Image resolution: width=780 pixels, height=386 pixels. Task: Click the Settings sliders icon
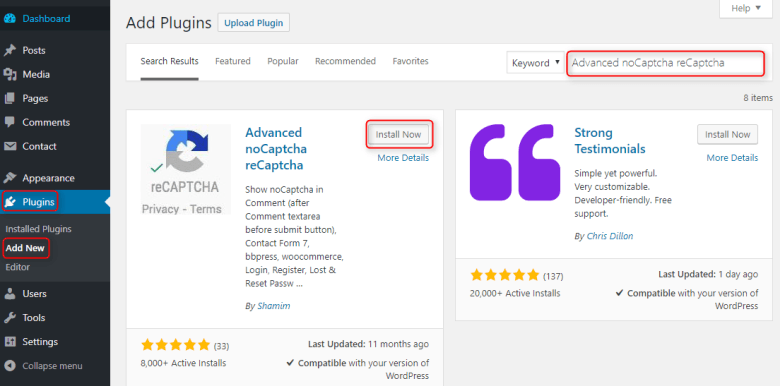(x=9, y=342)
